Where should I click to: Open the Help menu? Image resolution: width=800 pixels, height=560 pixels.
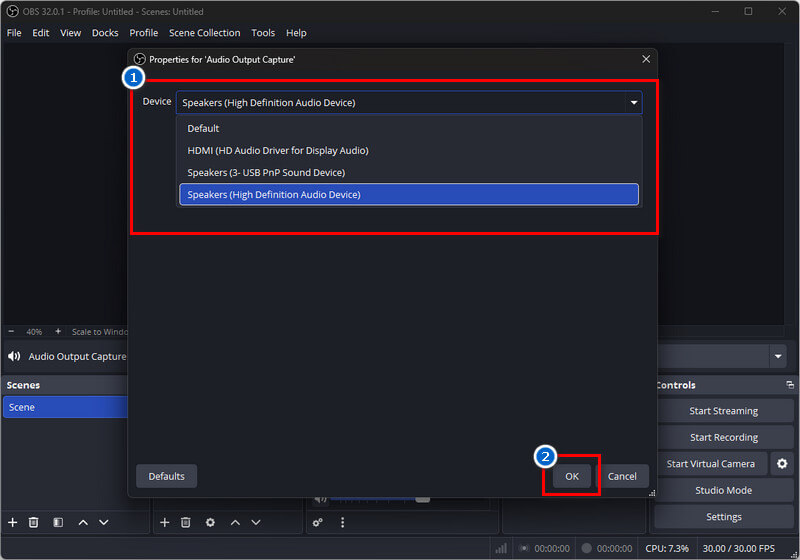pos(296,33)
